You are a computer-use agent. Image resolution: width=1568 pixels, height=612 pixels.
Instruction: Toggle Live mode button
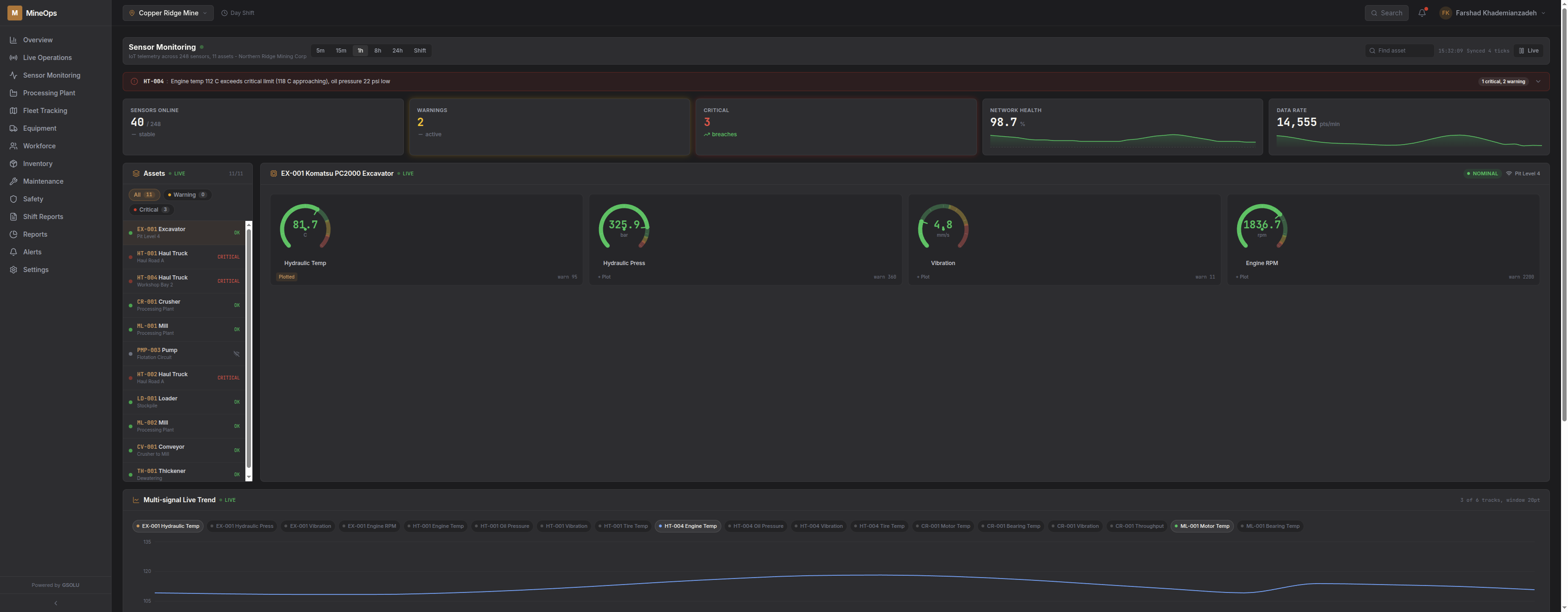pos(1528,51)
